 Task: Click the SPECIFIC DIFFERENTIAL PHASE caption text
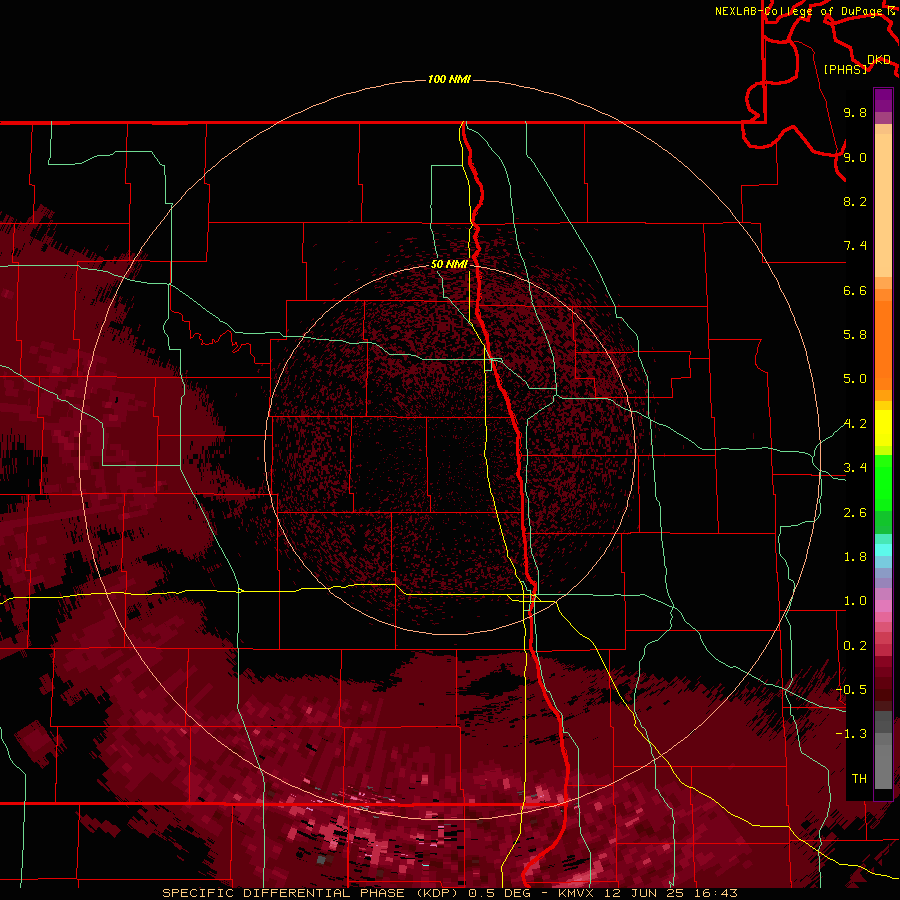click(x=285, y=893)
